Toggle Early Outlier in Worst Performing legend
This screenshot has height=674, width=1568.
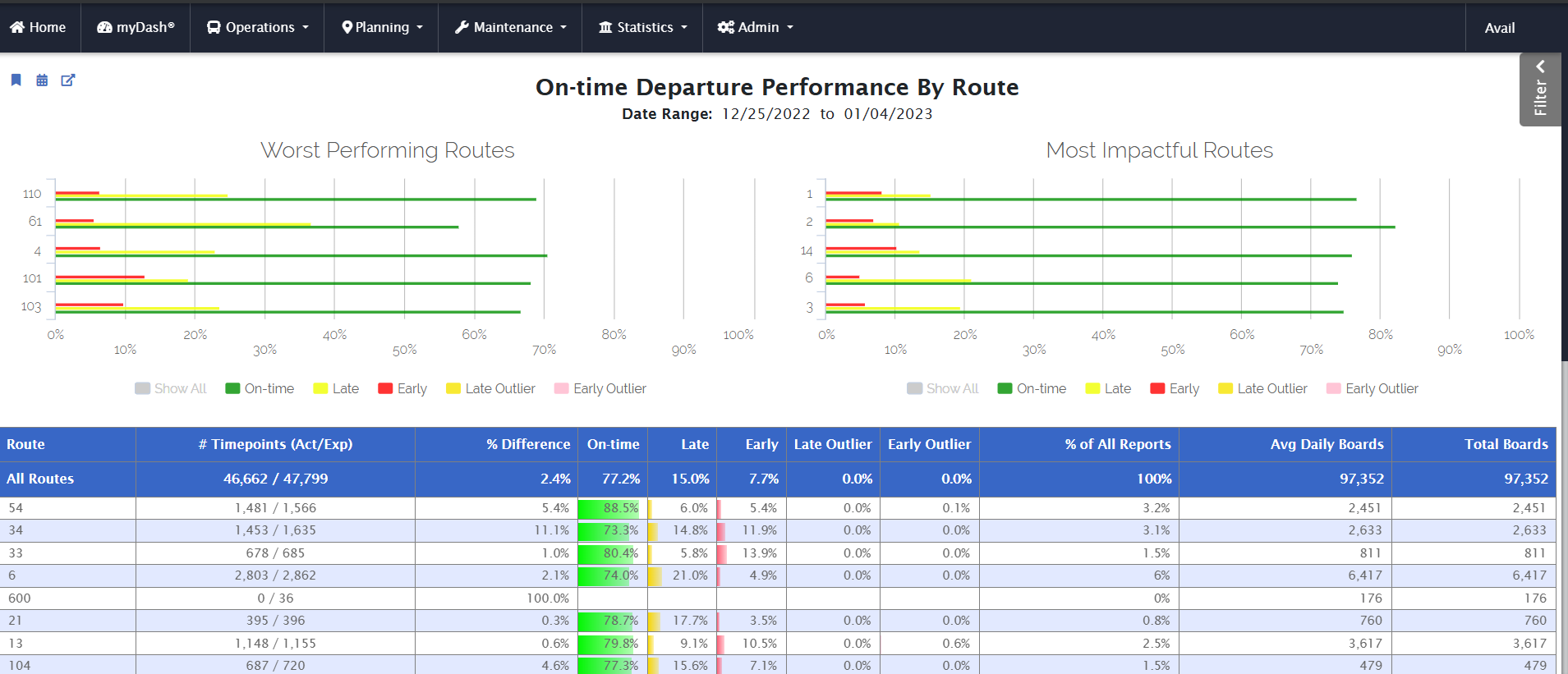click(x=600, y=388)
